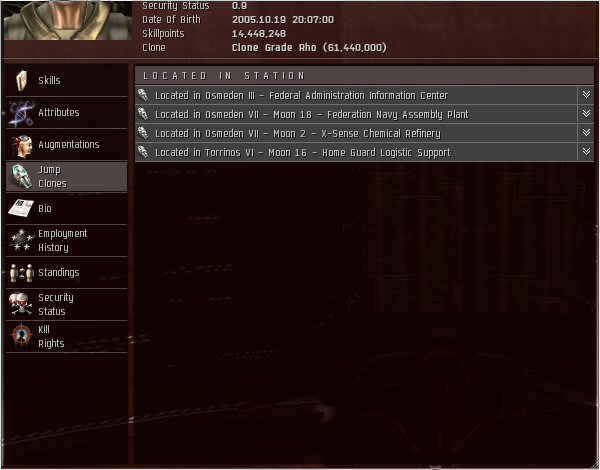Open the Skills book icon

(x=22, y=81)
